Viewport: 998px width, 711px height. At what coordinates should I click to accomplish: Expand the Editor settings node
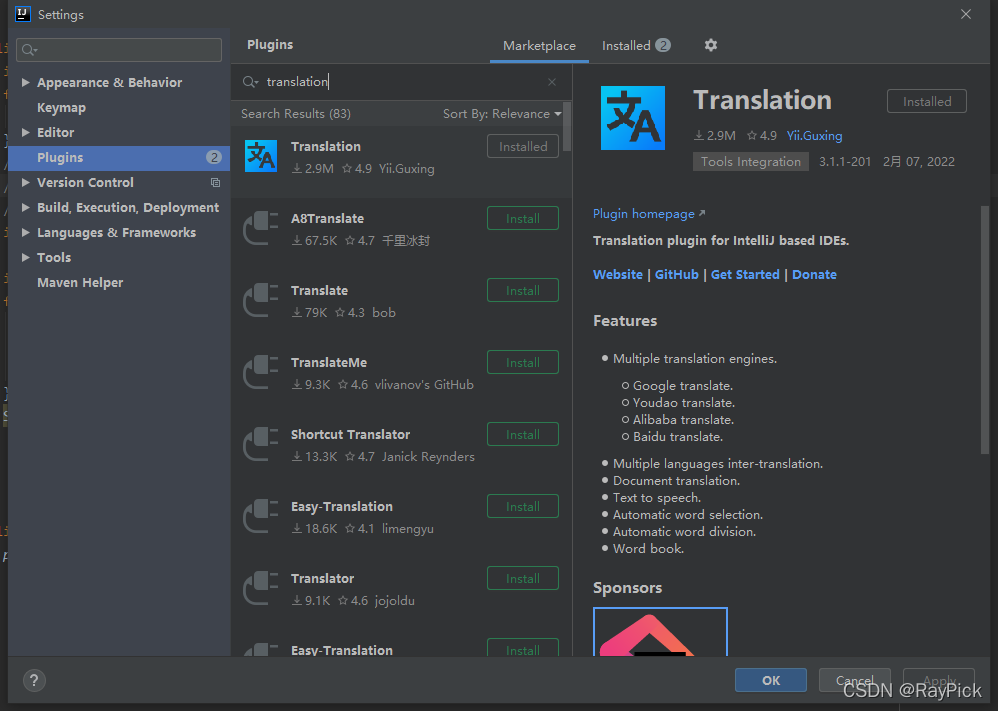coord(25,132)
